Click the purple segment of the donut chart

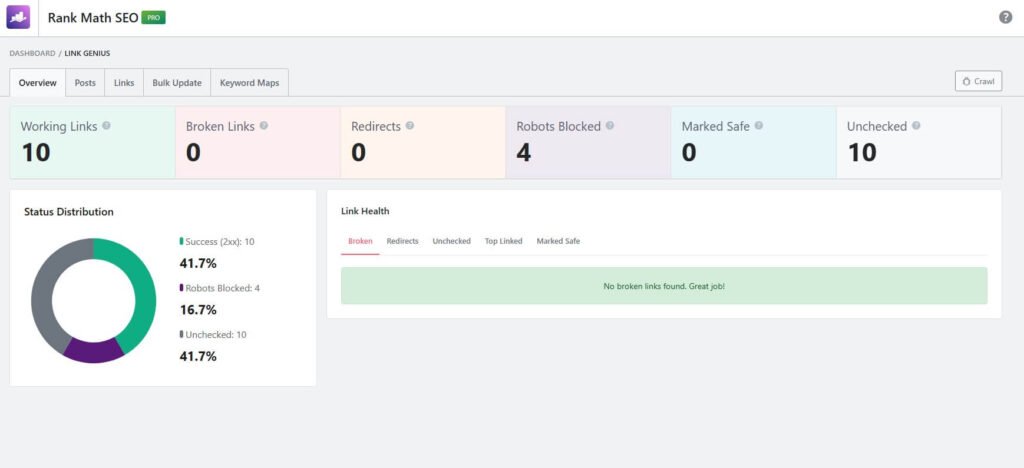(x=94, y=351)
